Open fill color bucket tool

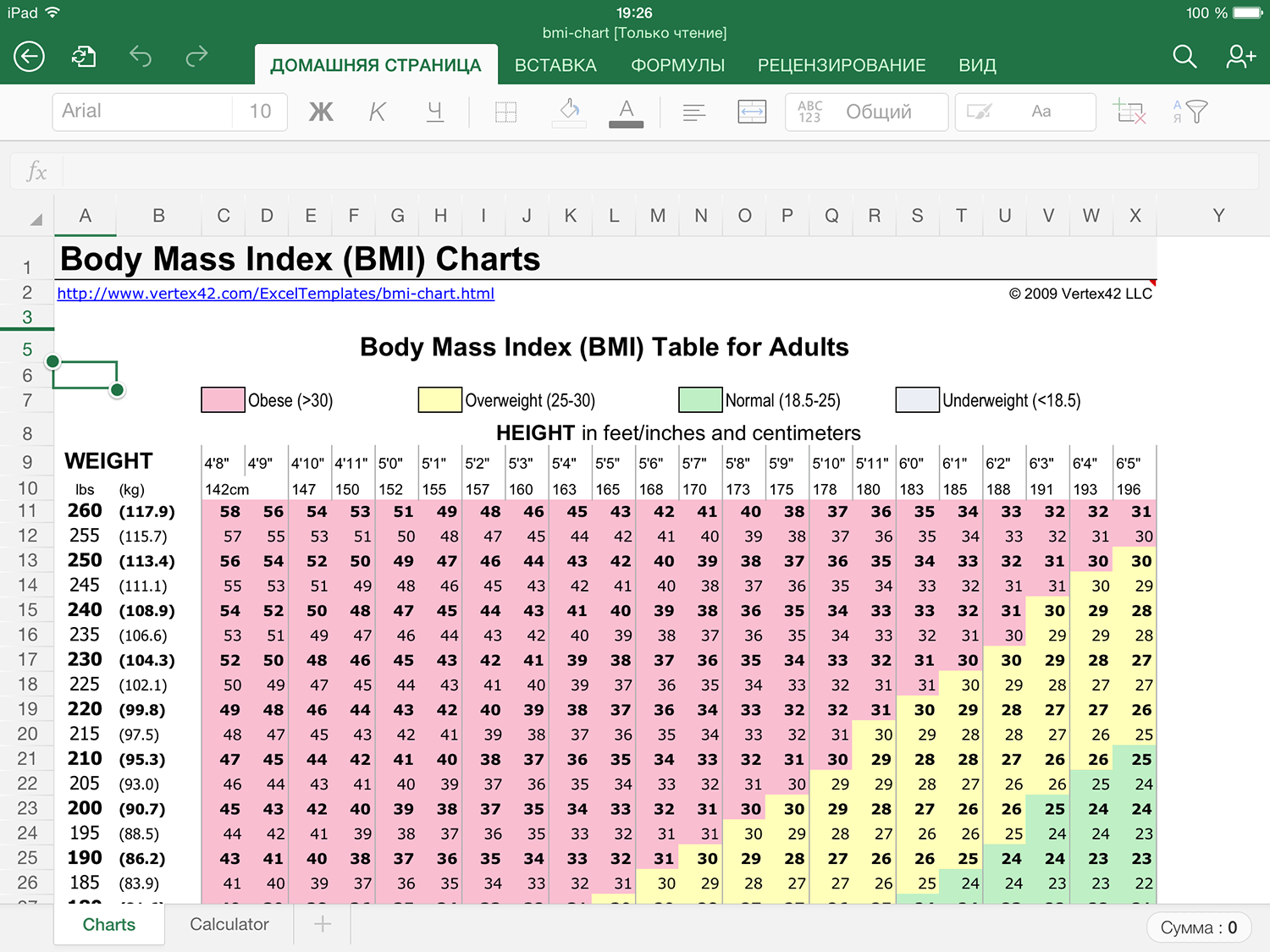569,112
